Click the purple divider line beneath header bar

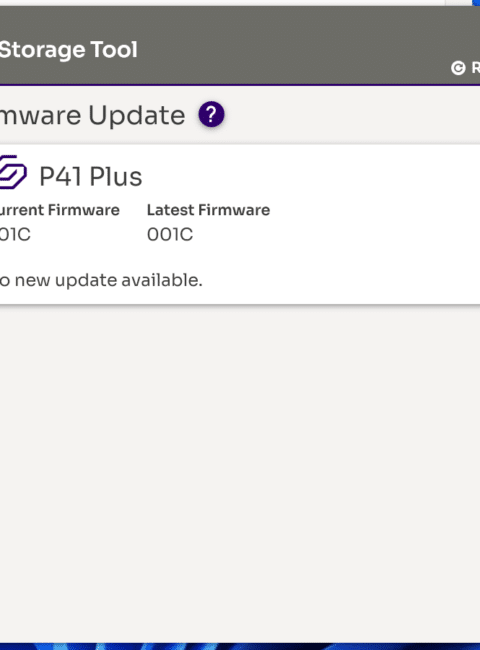(x=240, y=85)
